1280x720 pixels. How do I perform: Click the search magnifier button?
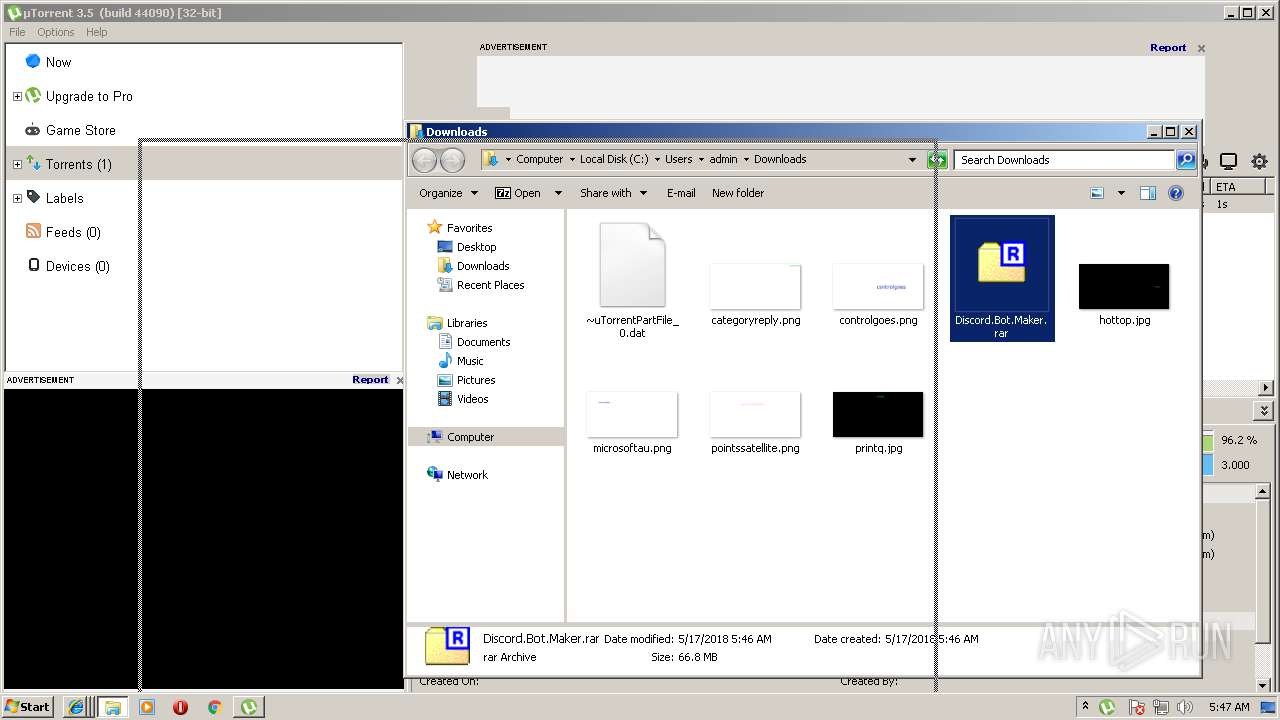click(1185, 160)
